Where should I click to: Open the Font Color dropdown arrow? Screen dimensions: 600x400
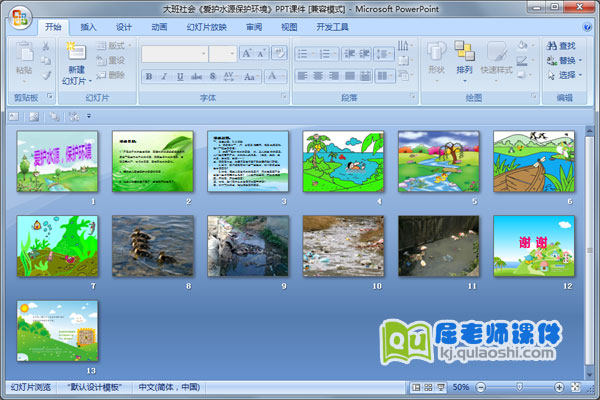tap(283, 76)
